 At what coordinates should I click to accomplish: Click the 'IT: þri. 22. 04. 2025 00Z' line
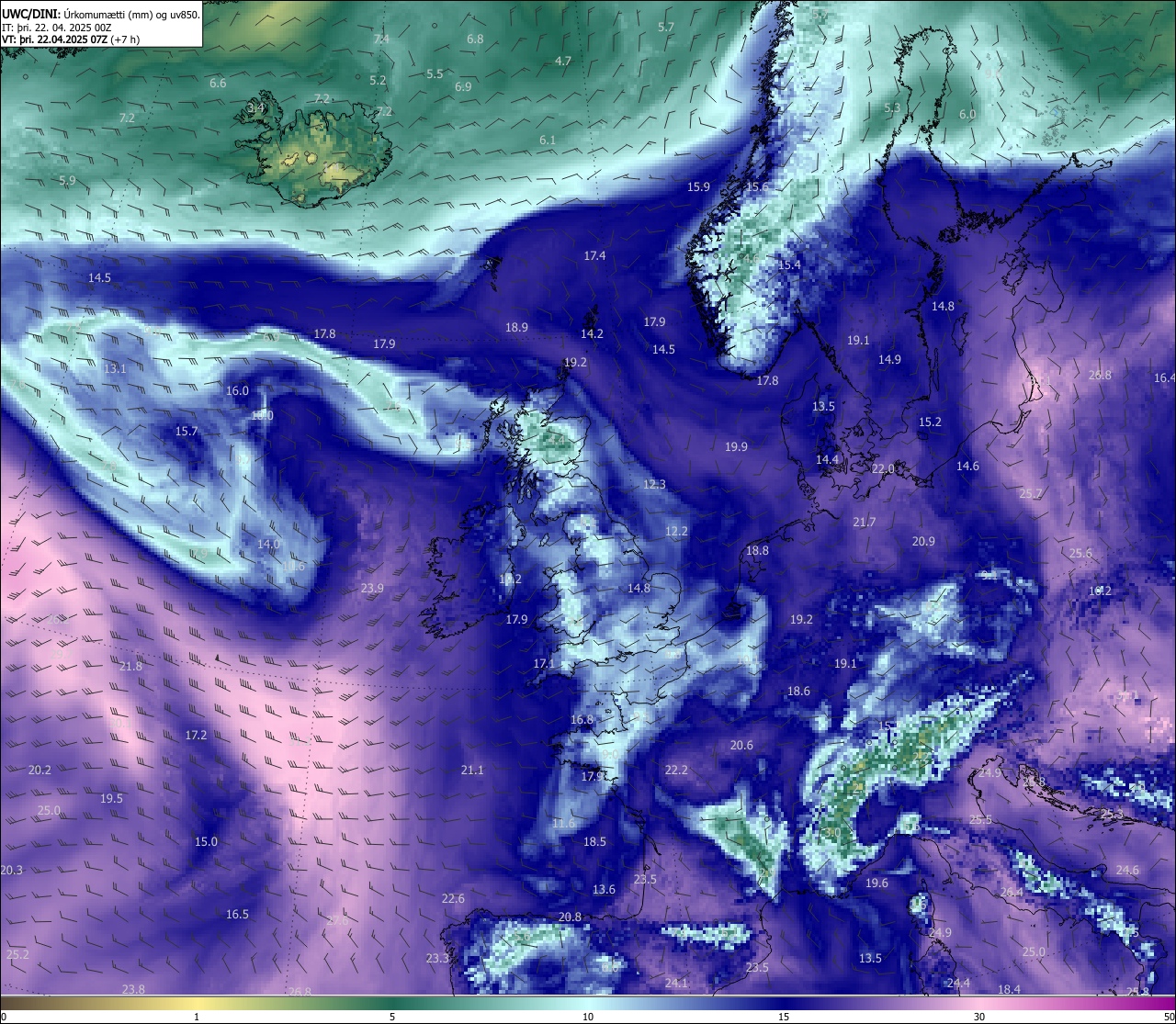tap(57, 28)
